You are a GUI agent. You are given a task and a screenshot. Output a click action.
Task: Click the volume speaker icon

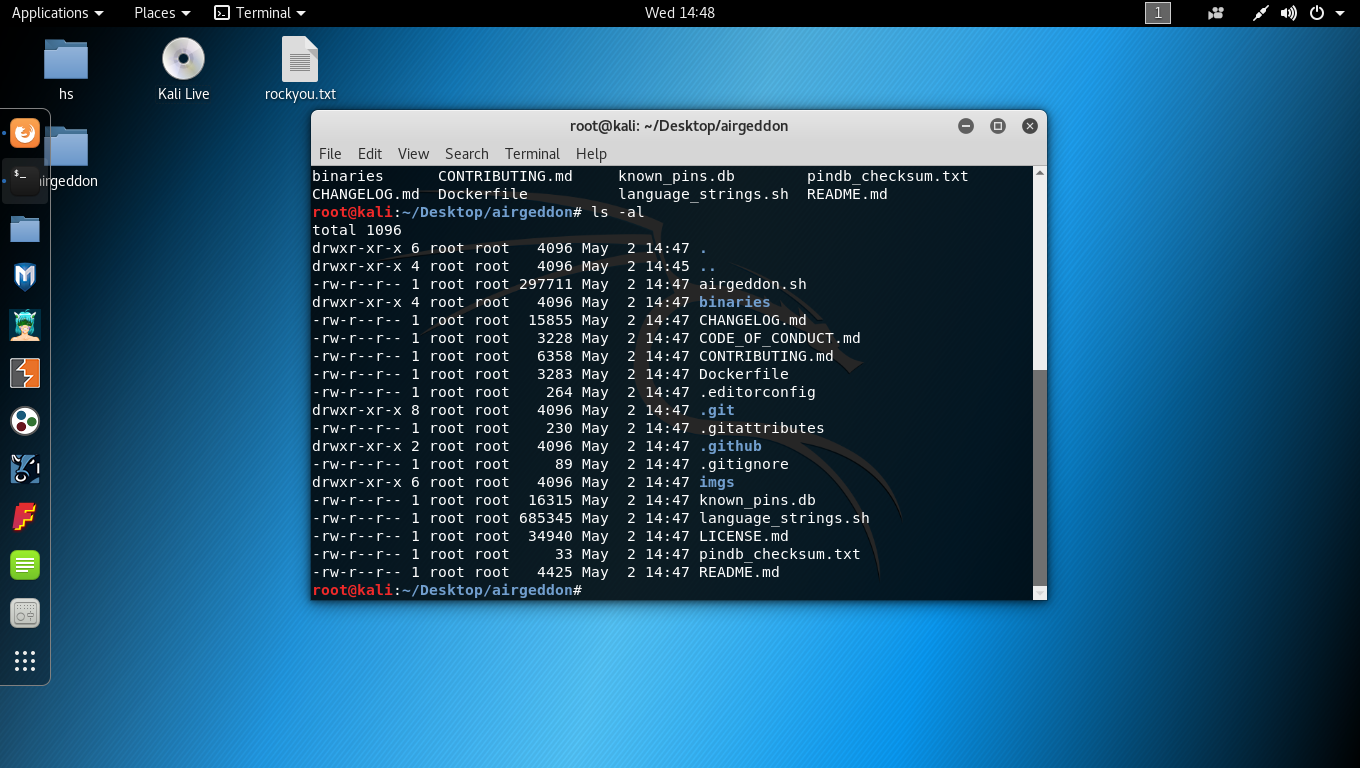pos(1289,13)
